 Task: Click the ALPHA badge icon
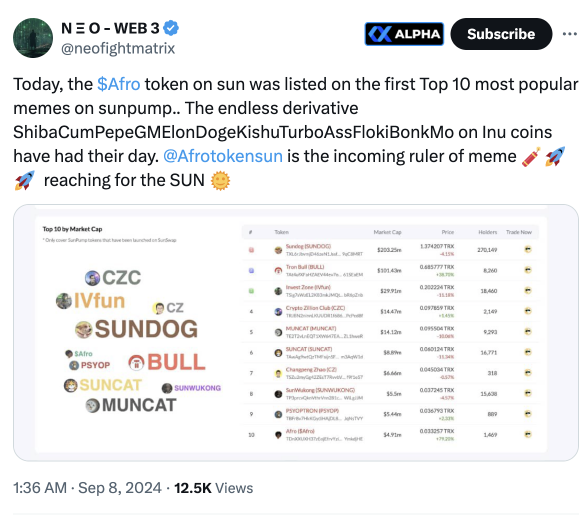(404, 34)
